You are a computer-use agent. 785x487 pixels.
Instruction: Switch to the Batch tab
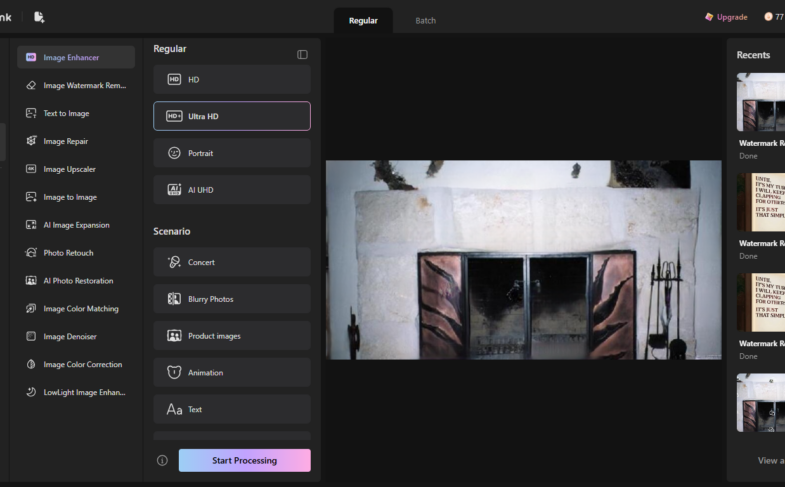coord(426,21)
